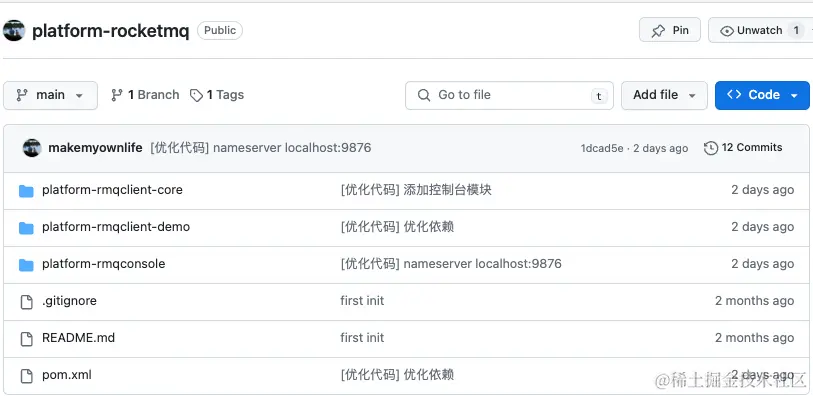
Task: Click the repository owner avatar beside platform-rocketmq
Action: (13, 31)
